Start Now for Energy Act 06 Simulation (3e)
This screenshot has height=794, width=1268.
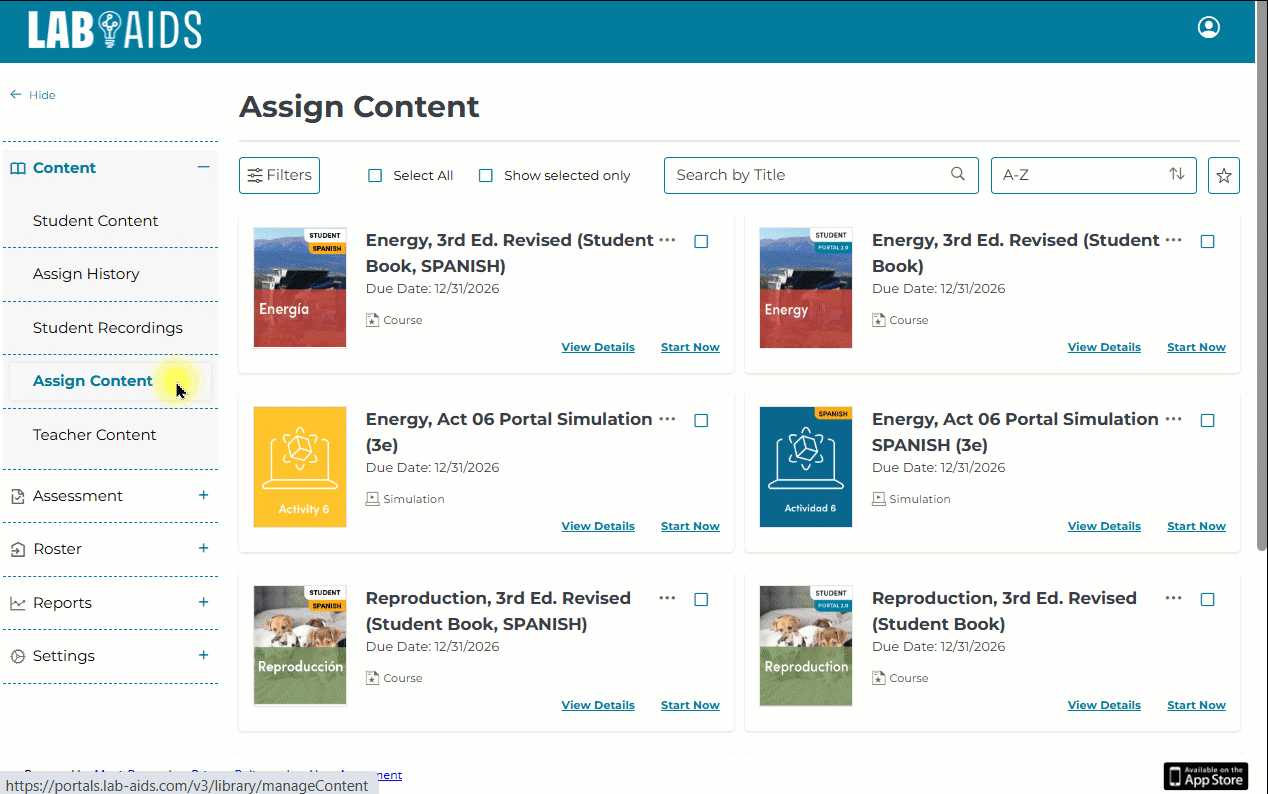click(690, 526)
